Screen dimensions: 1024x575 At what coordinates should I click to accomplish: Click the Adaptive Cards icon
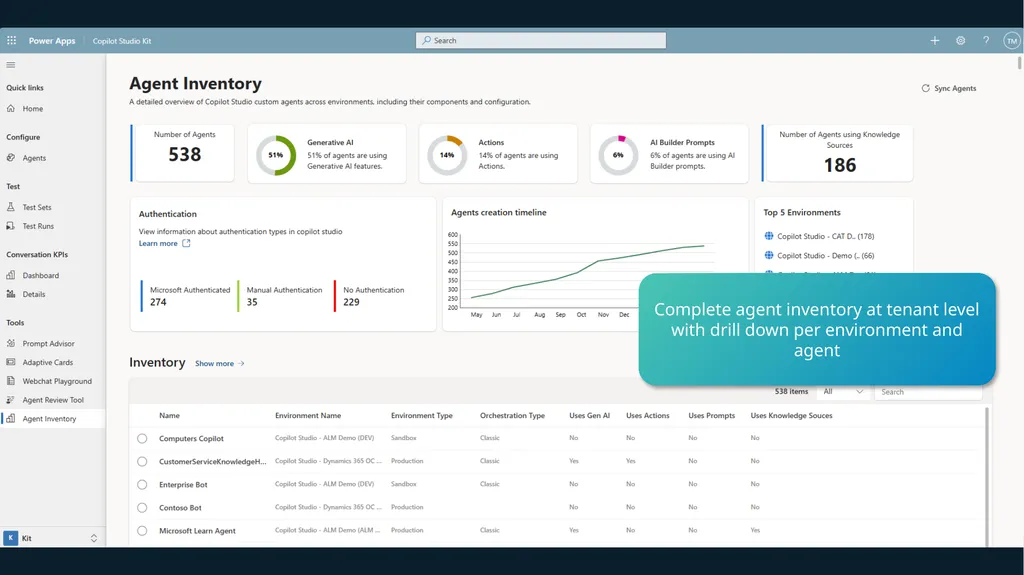coord(10,362)
